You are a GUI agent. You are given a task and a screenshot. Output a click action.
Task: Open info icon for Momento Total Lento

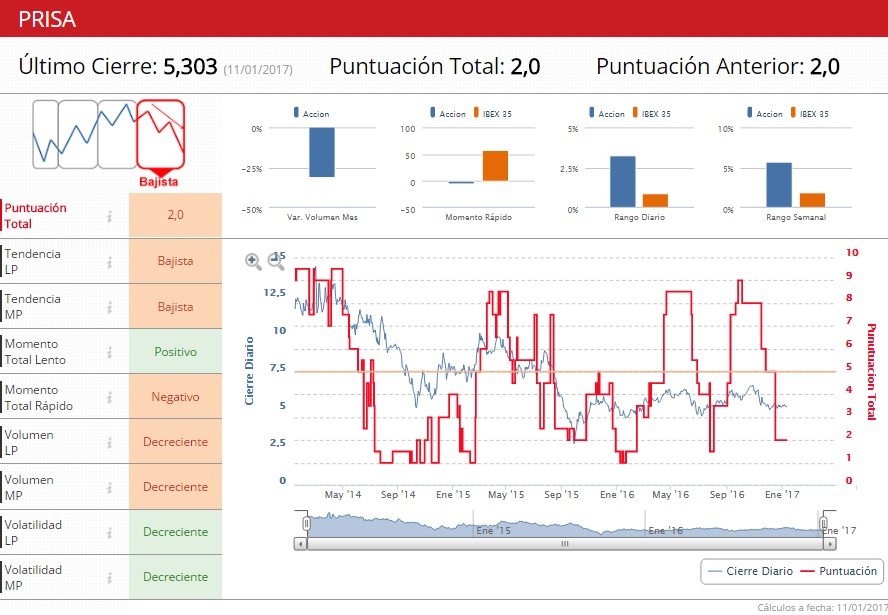pyautogui.click(x=109, y=352)
